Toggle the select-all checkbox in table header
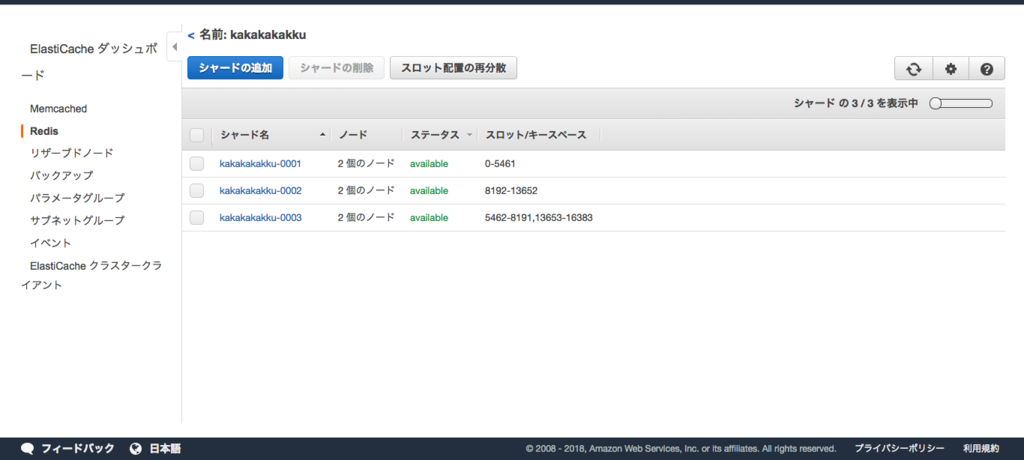 coord(197,135)
